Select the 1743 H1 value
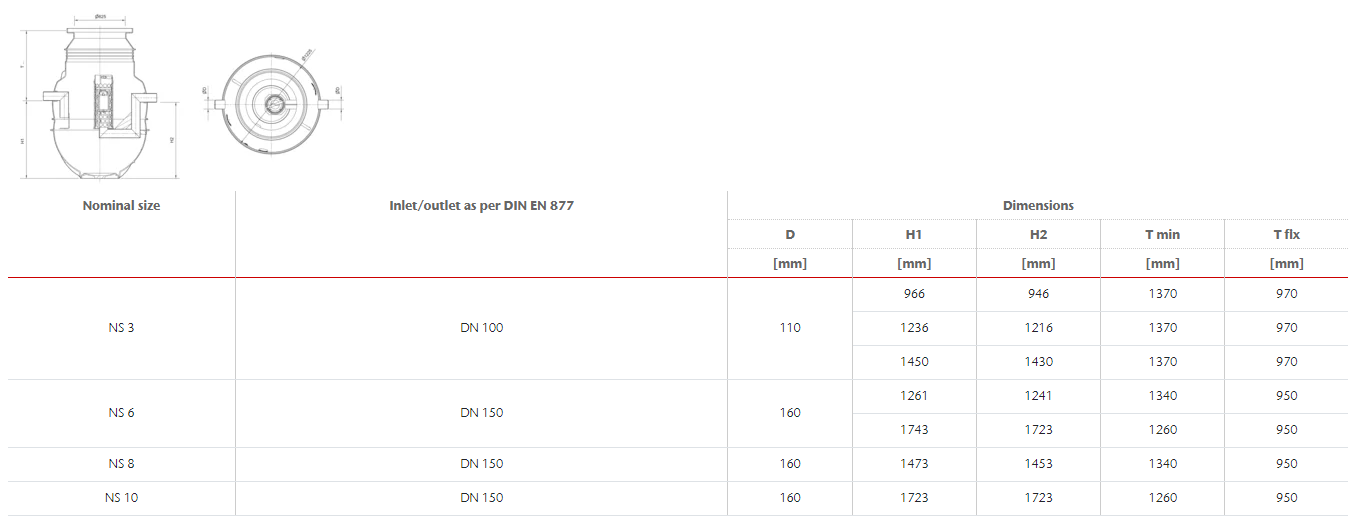The image size is (1357, 532). [913, 430]
